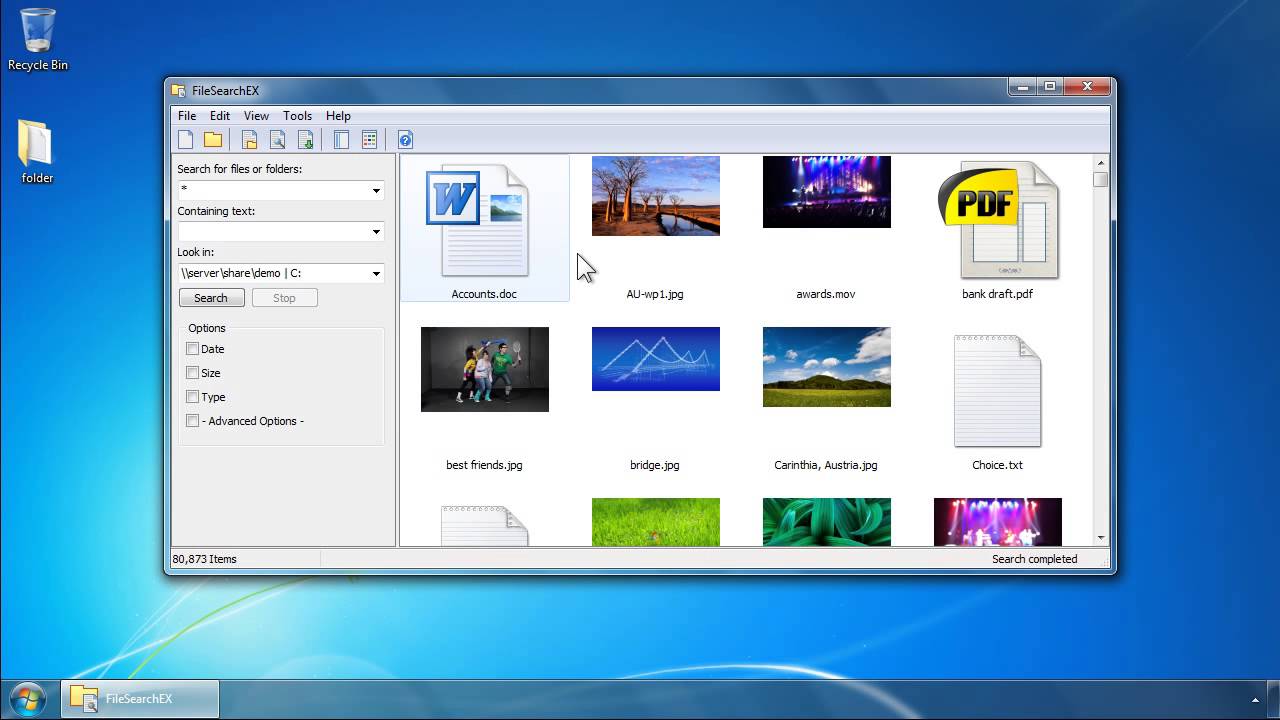
Task: Click the '80,873 Items' status text
Action: pyautogui.click(x=205, y=559)
